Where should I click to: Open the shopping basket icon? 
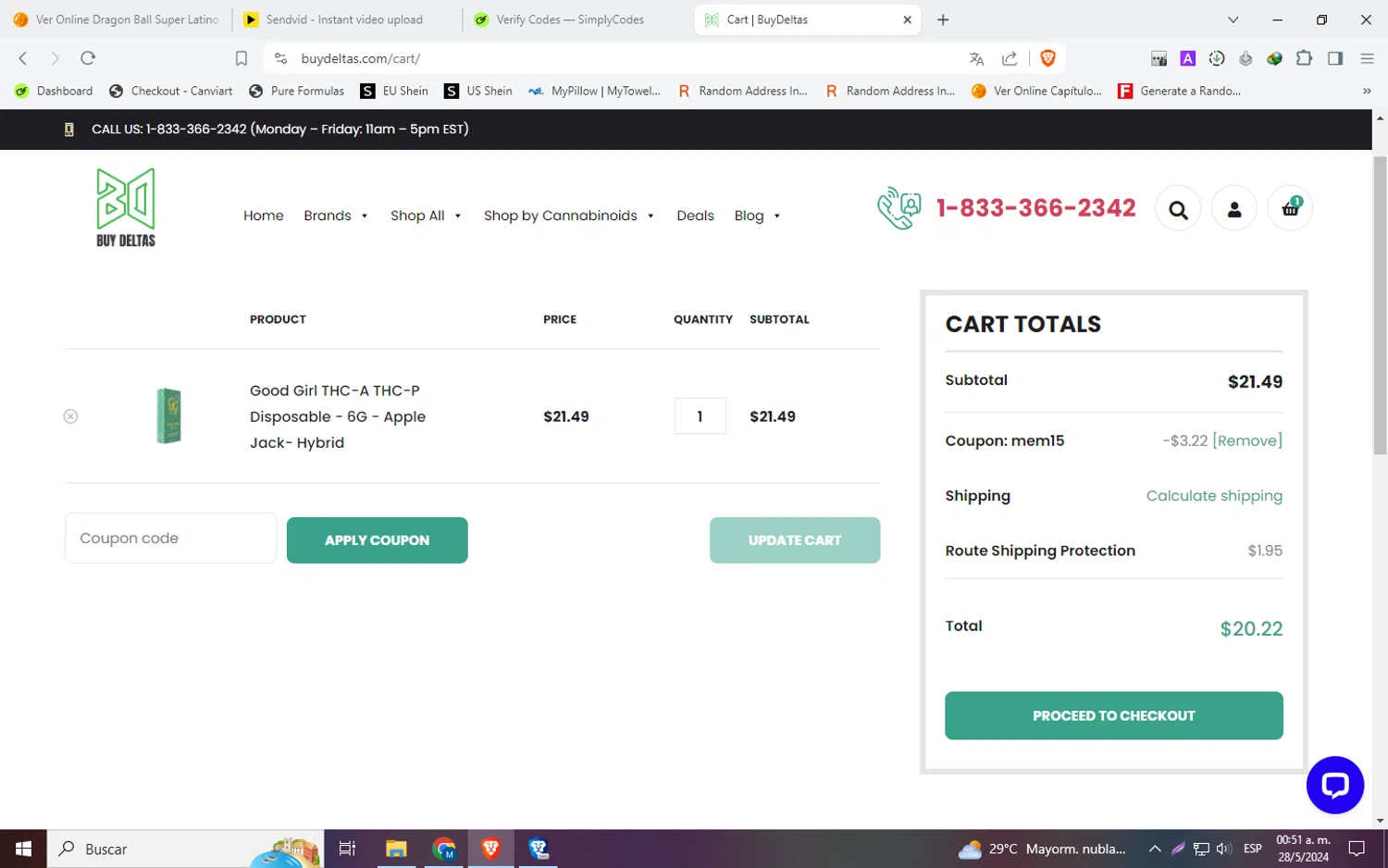(x=1290, y=208)
